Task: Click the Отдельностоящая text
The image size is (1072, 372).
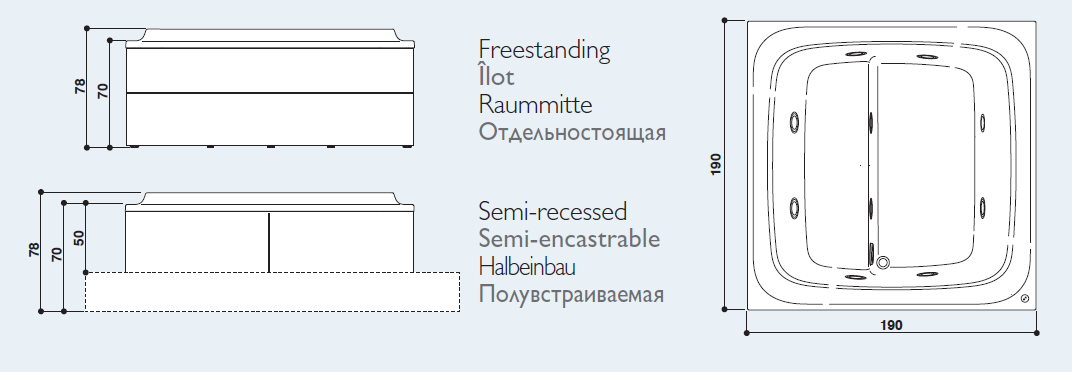Action: (572, 132)
